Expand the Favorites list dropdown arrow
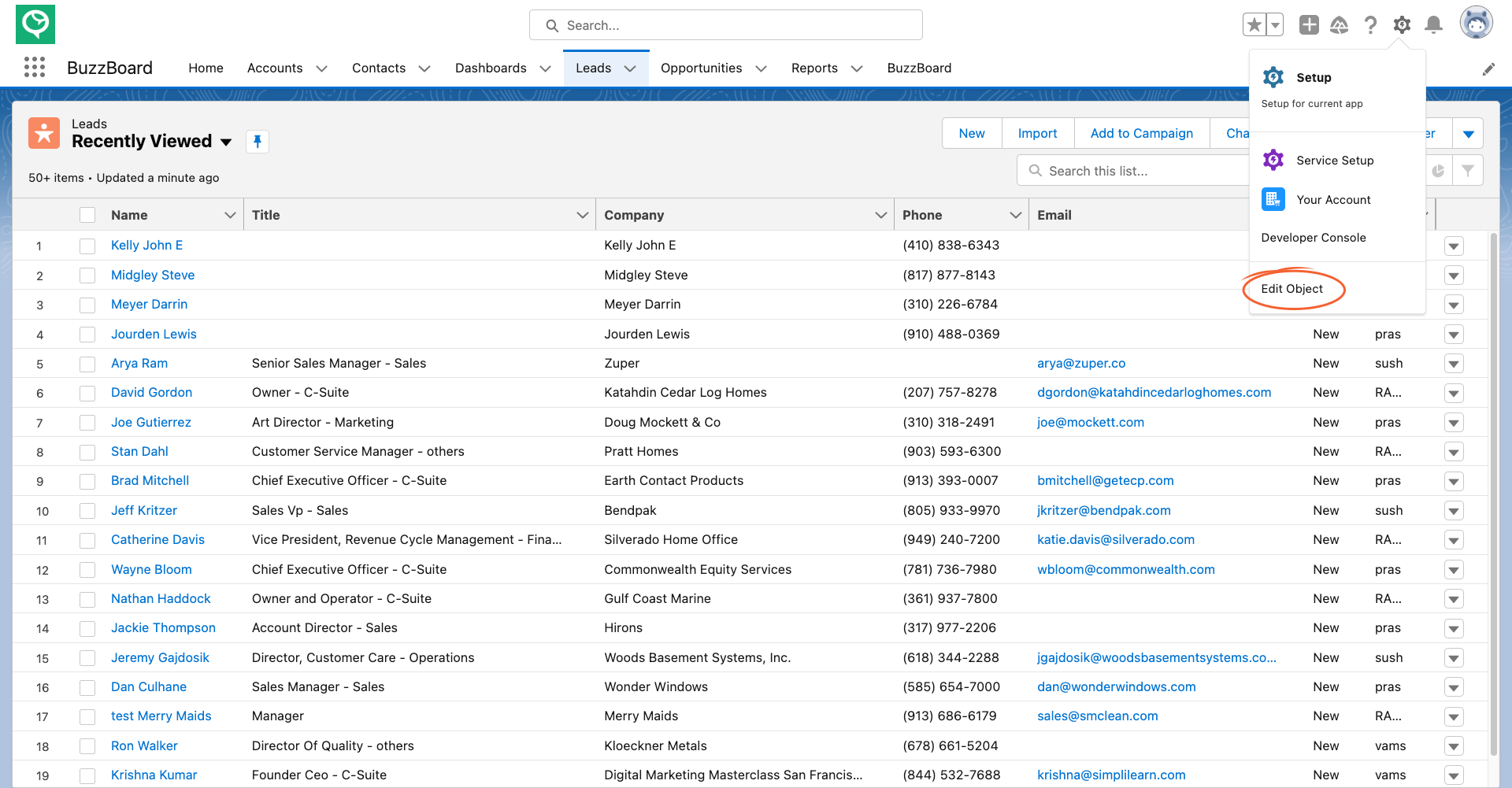Viewport: 1512px width, 788px height. 1275,25
